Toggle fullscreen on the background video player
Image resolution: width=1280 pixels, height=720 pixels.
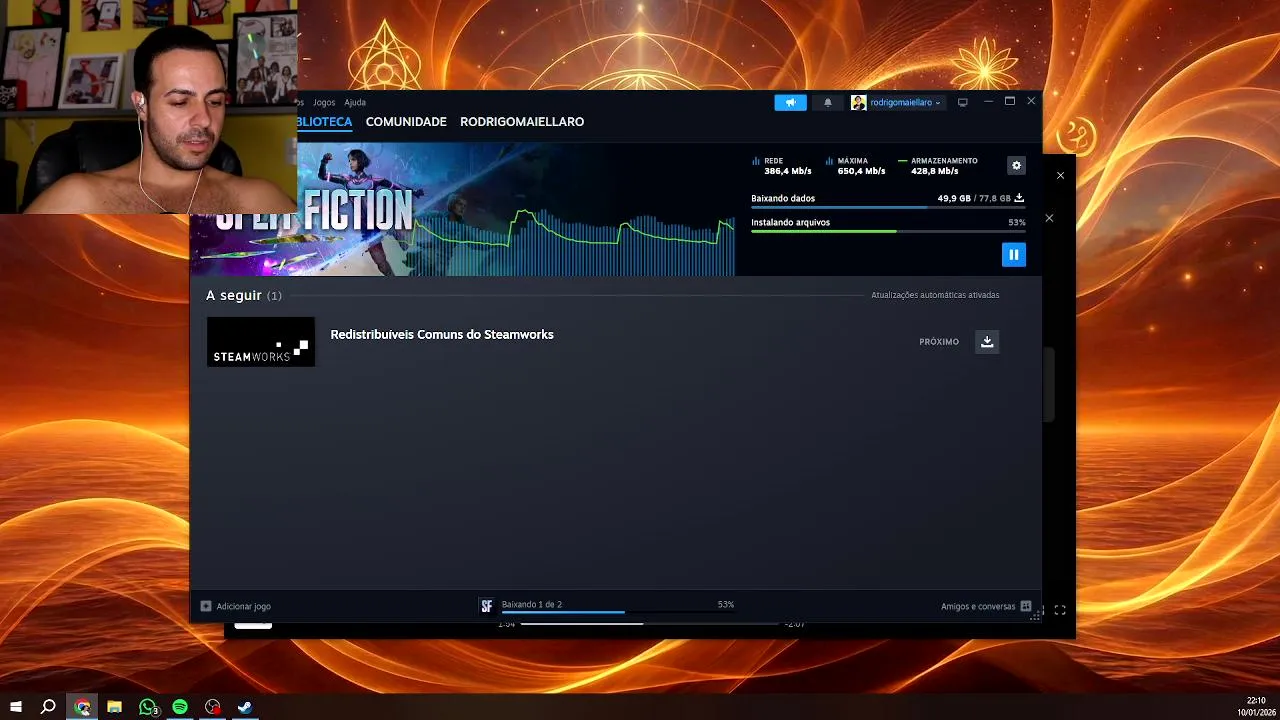click(1060, 610)
